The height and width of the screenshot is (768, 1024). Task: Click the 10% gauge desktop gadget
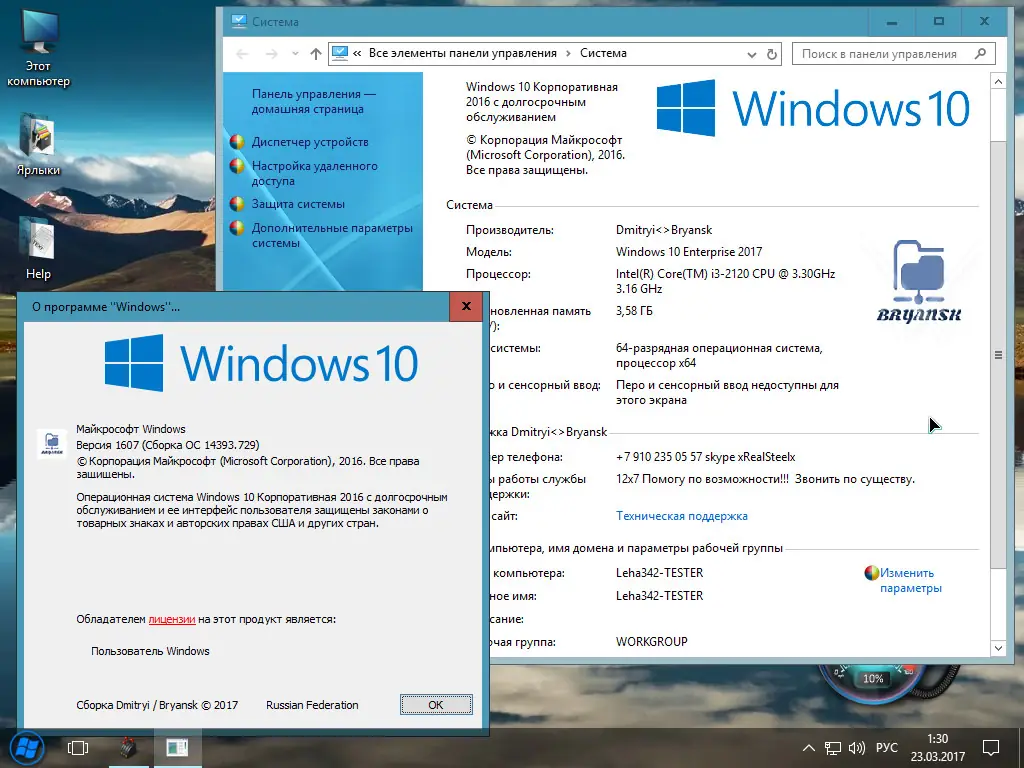tap(873, 680)
